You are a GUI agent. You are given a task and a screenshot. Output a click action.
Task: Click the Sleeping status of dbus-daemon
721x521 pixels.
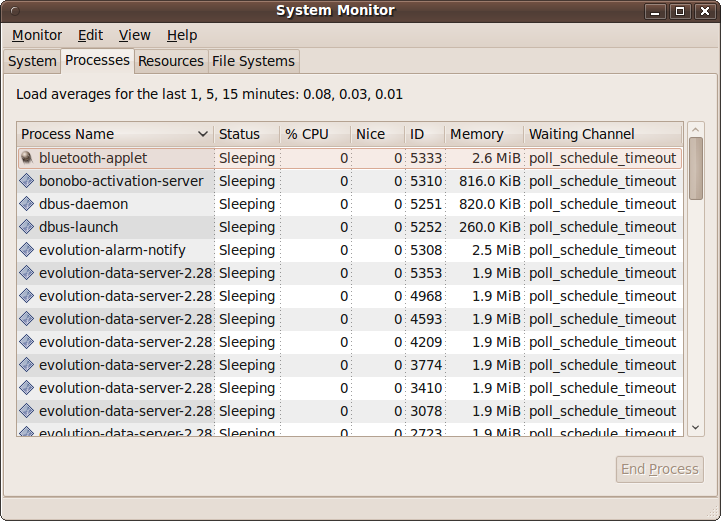click(x=247, y=204)
